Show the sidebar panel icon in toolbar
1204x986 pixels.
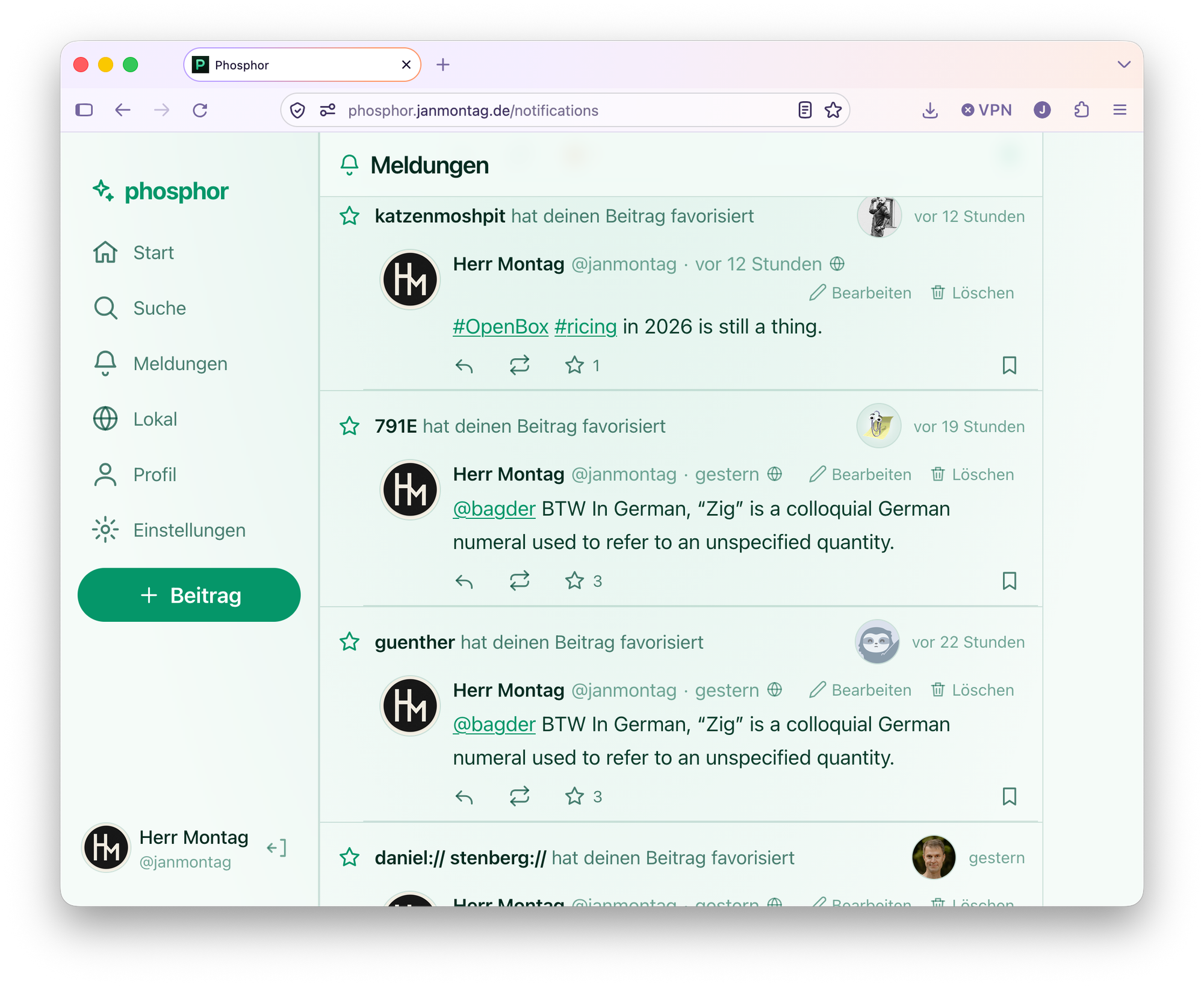(84, 110)
